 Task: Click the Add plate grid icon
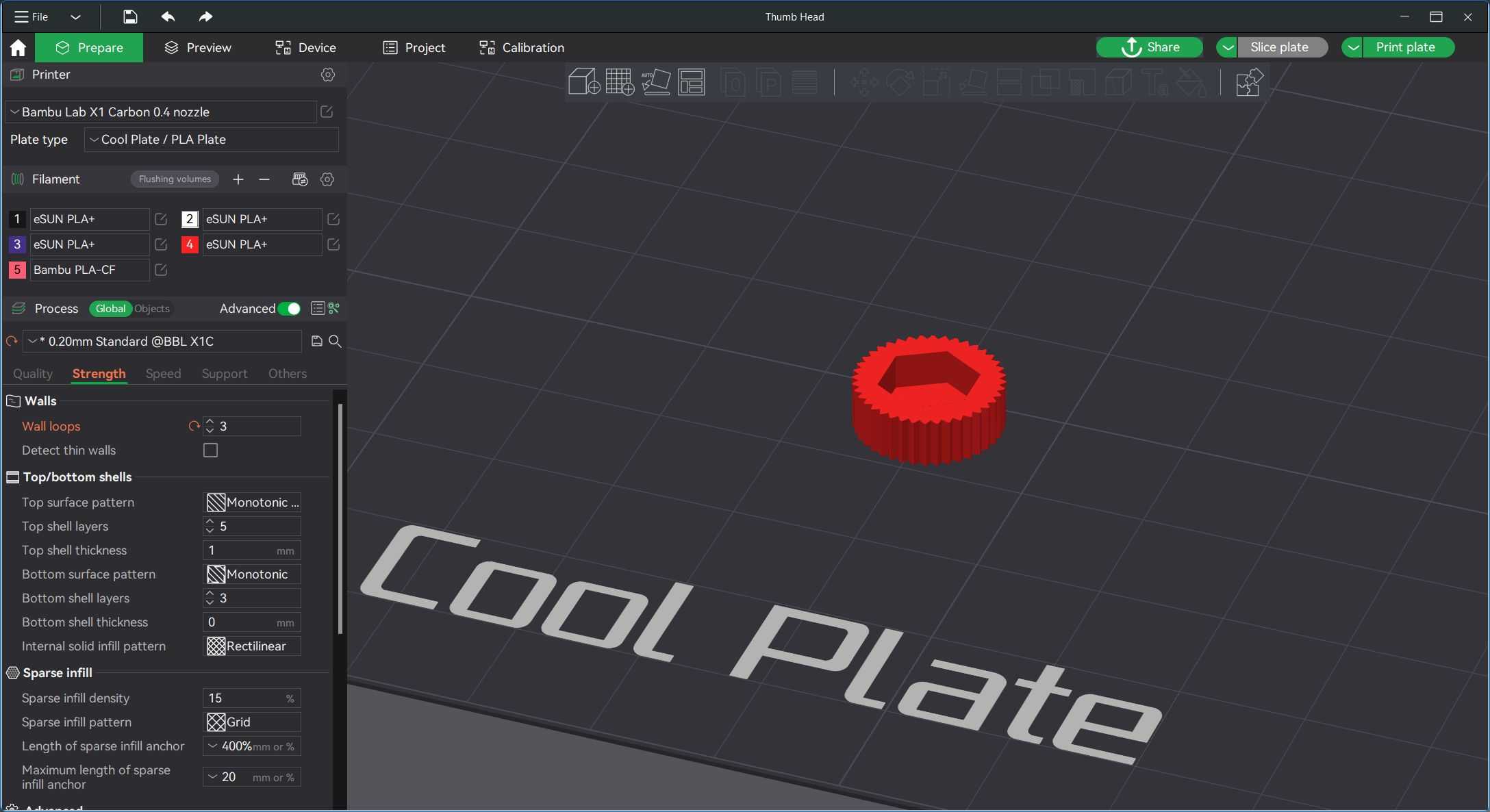click(x=620, y=82)
